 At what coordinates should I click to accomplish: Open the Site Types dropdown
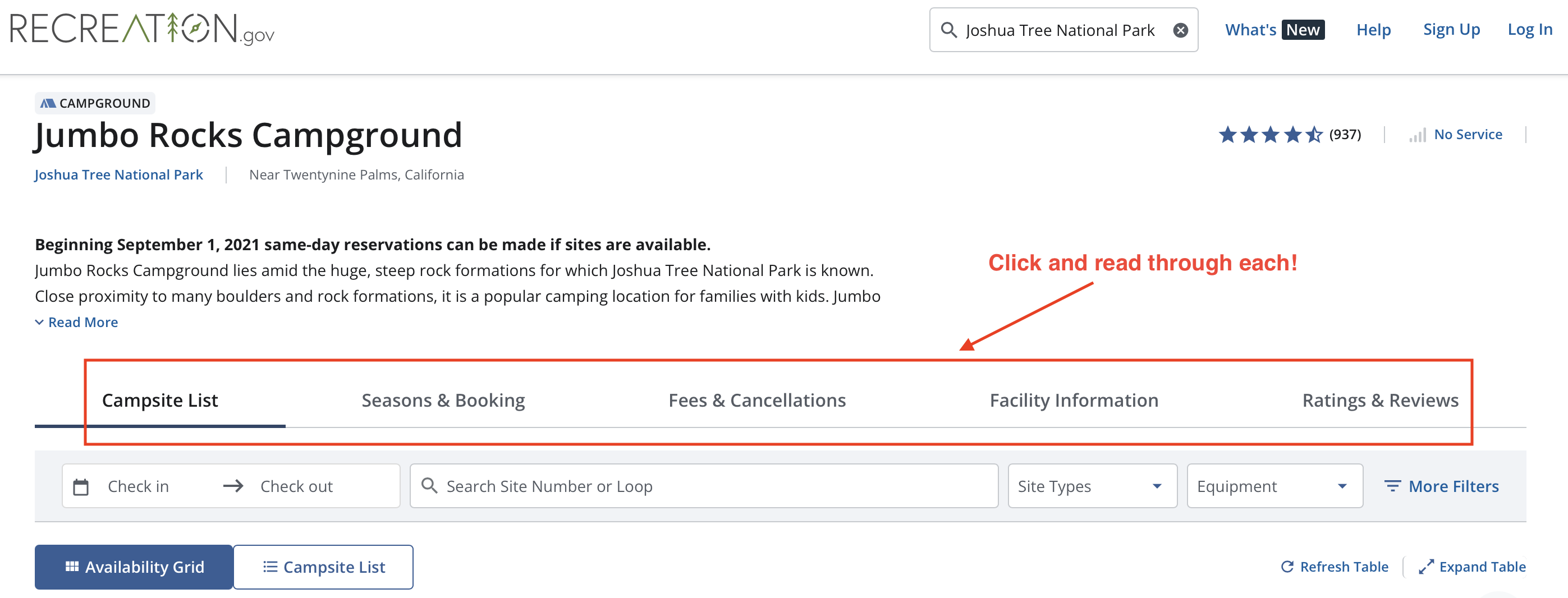tap(1092, 486)
